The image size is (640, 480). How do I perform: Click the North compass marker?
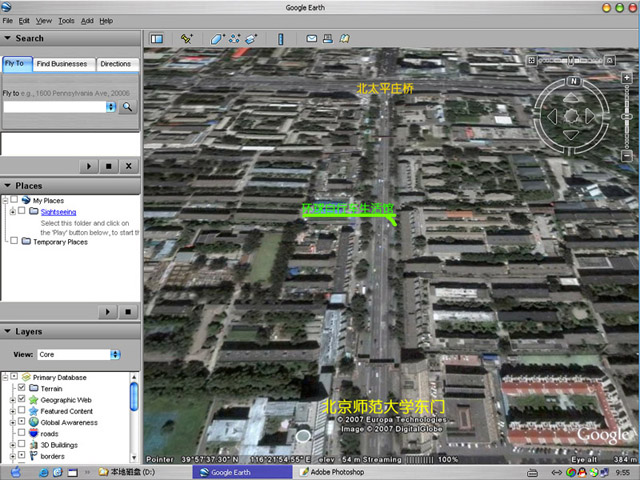pos(573,81)
